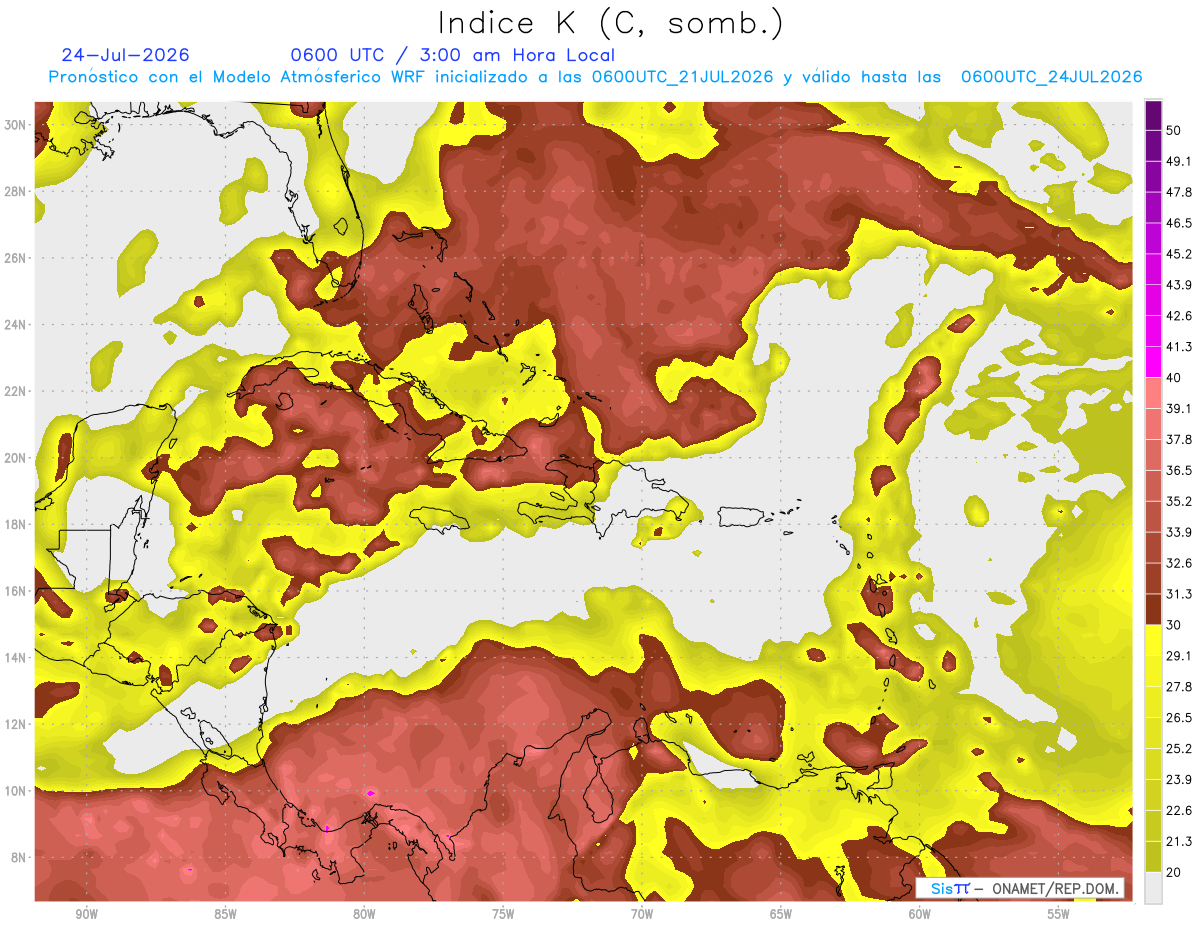Click the longitude label '55W'
The height and width of the screenshot is (927, 1200).
tap(1059, 914)
